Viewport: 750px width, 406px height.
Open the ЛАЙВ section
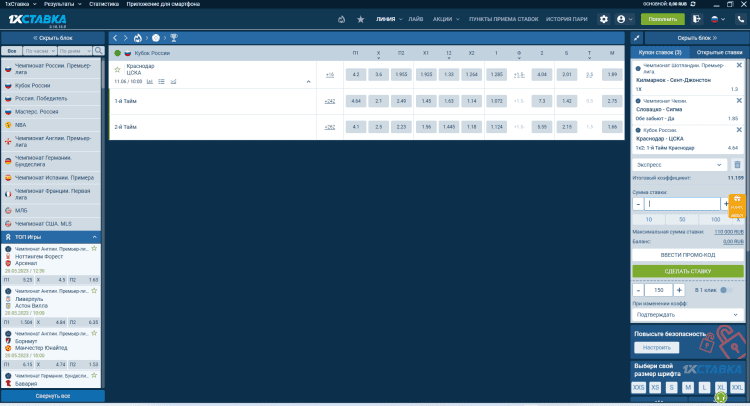pos(416,19)
